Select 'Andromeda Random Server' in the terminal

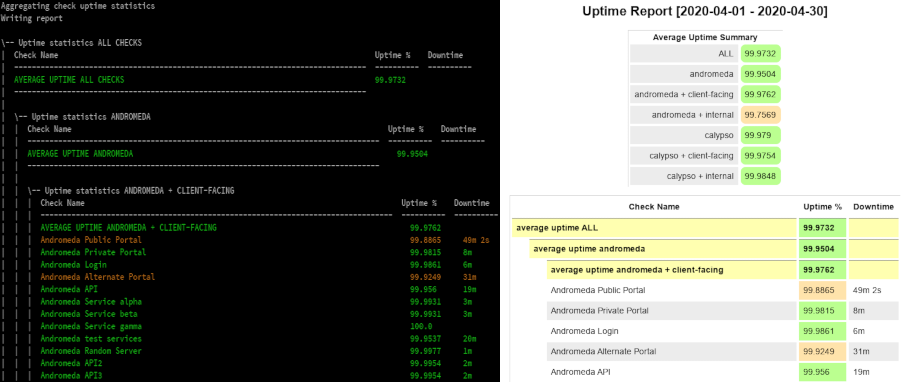coord(91,351)
